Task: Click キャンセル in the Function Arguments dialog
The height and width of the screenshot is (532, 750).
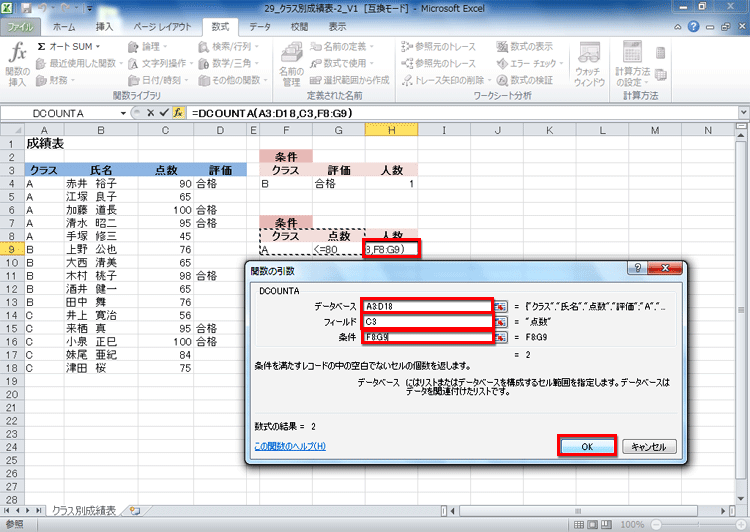Action: tap(649, 446)
